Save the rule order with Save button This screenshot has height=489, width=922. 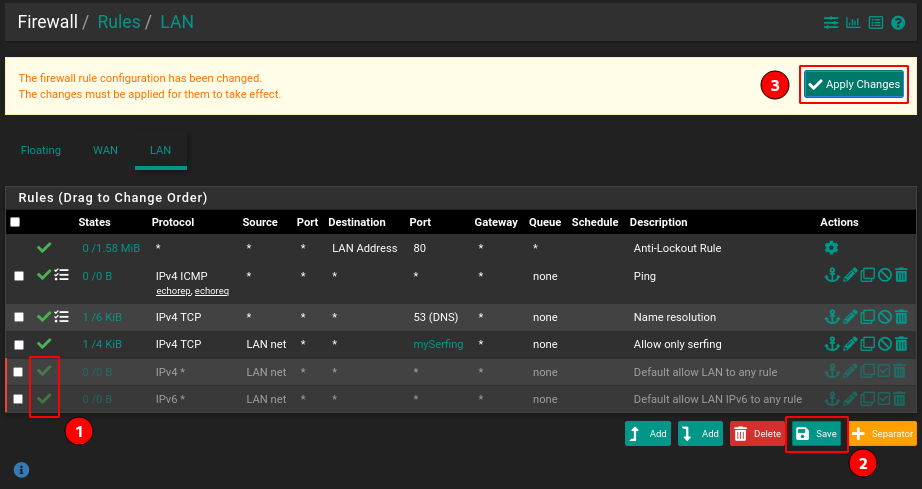816,434
